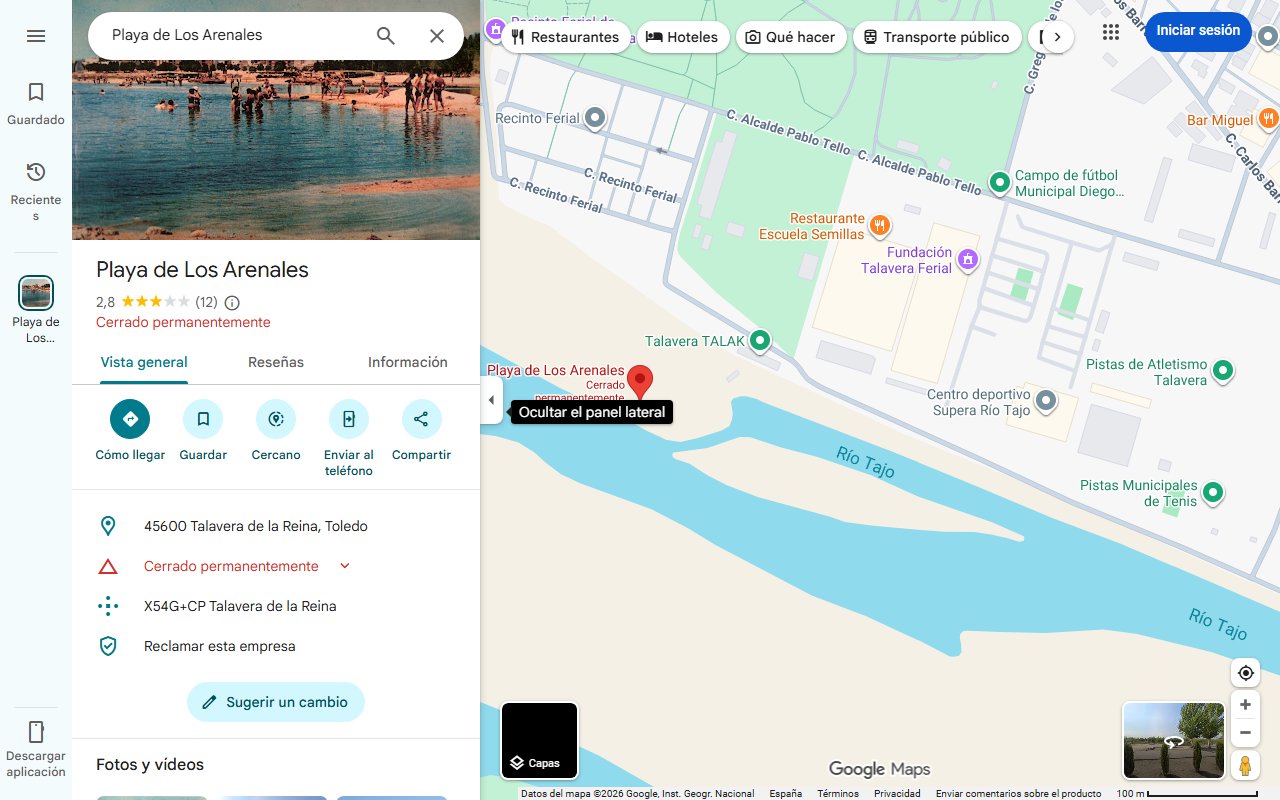The height and width of the screenshot is (800, 1280).
Task: Open the Google apps grid icon
Action: pos(1110,32)
